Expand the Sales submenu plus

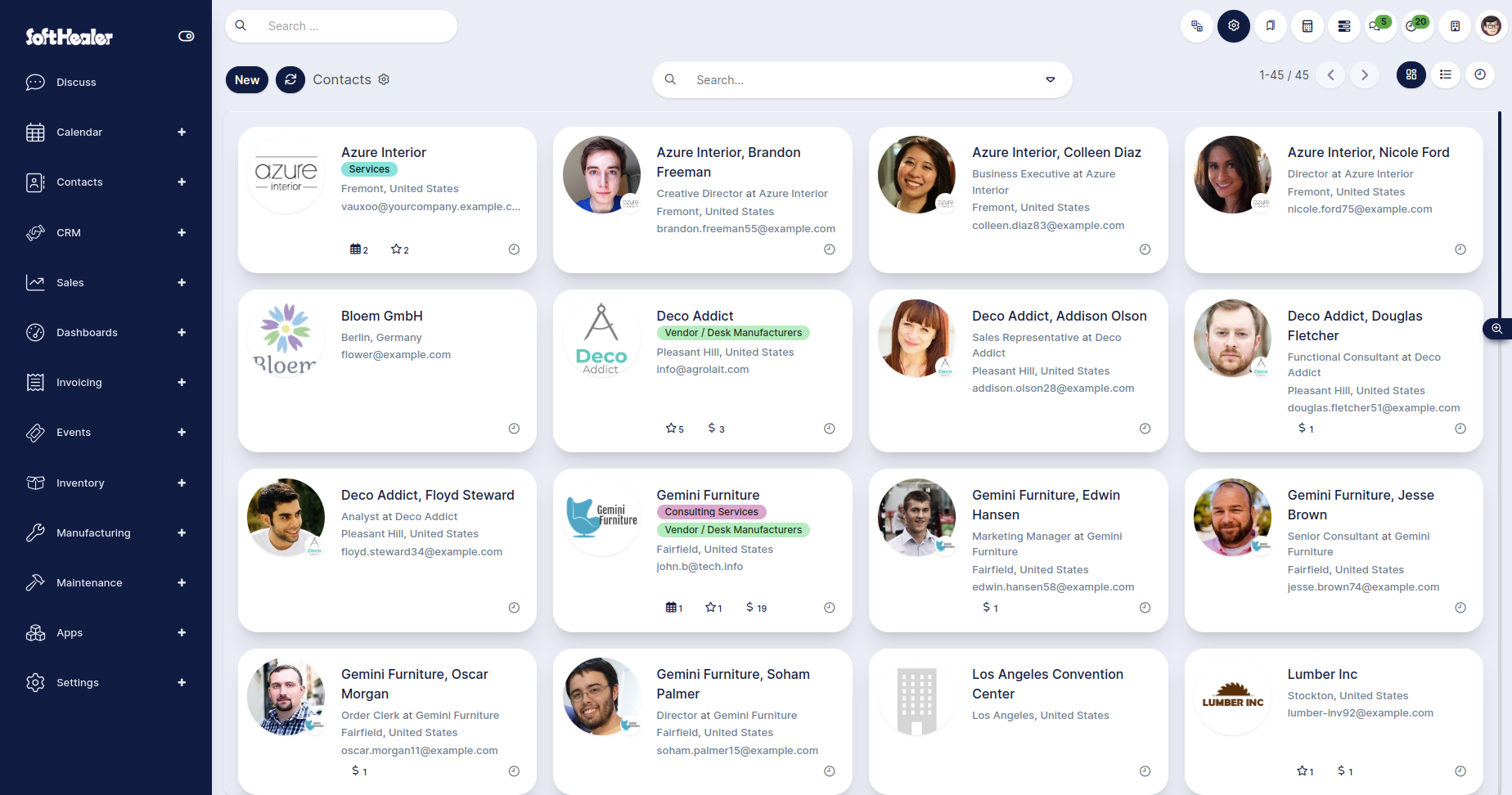coord(182,282)
